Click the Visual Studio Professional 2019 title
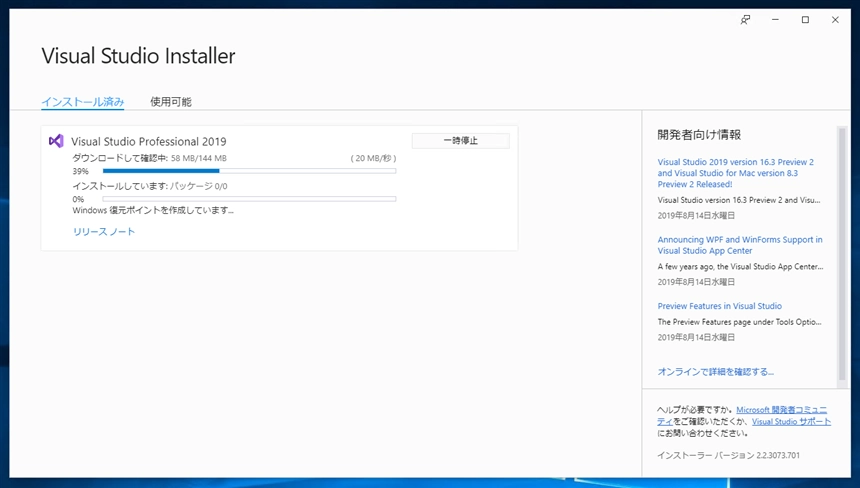This screenshot has height=488, width=860. pos(149,141)
